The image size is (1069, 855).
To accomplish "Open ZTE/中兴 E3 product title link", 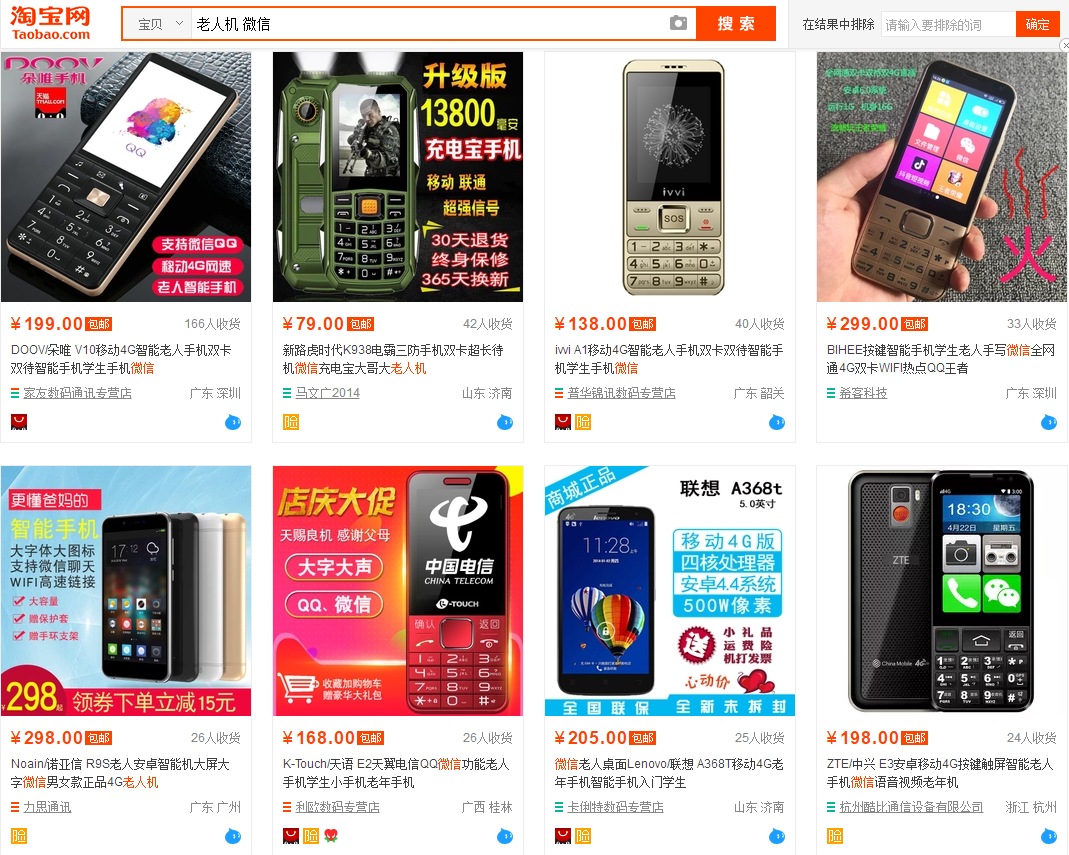I will (941, 772).
